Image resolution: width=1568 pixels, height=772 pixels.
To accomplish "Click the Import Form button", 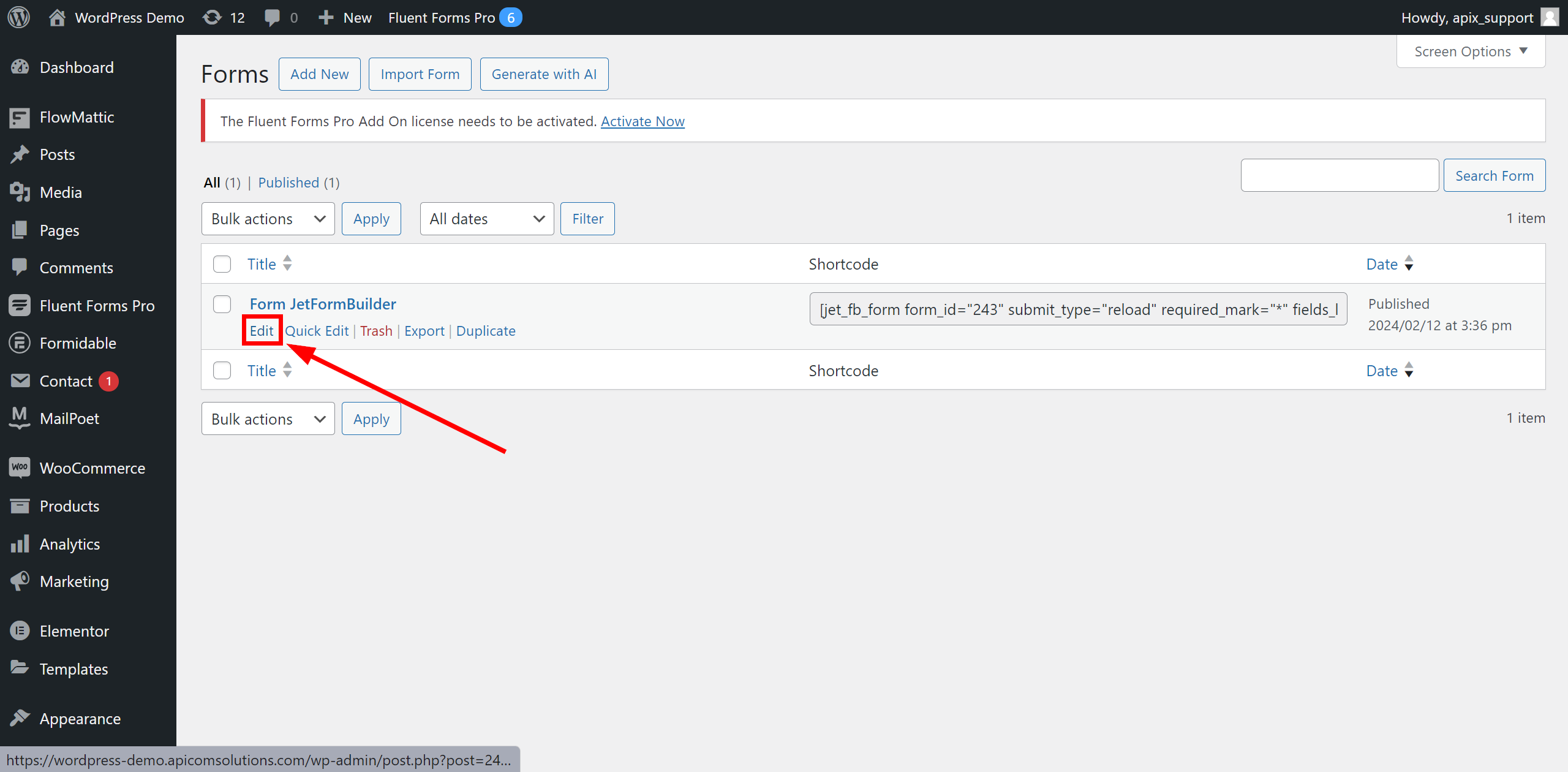I will [x=420, y=74].
